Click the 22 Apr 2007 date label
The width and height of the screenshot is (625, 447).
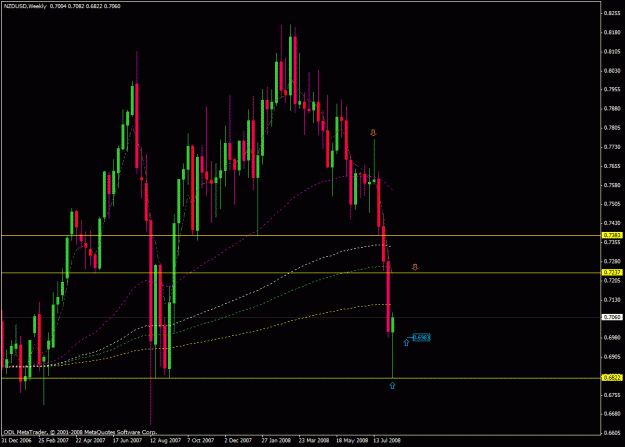[90, 441]
